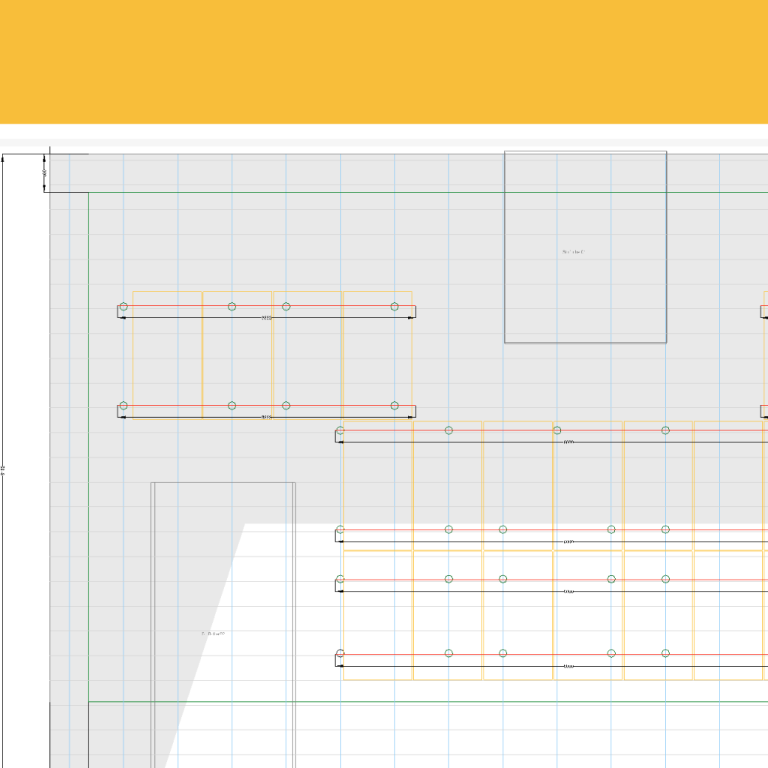Select the last visible circle on the highest long rail

coord(665,431)
